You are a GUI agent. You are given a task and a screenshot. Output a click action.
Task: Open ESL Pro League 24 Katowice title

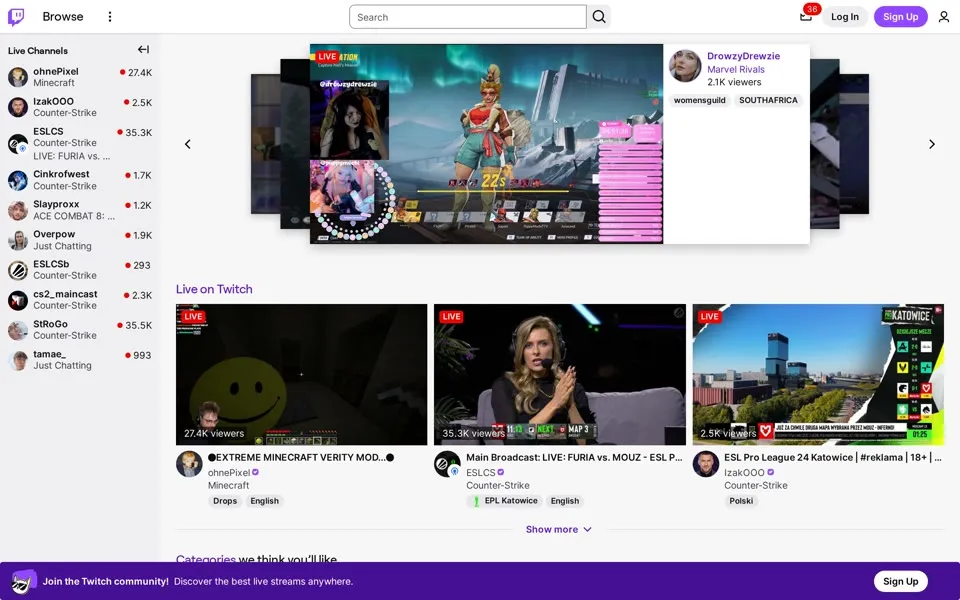tap(833, 457)
